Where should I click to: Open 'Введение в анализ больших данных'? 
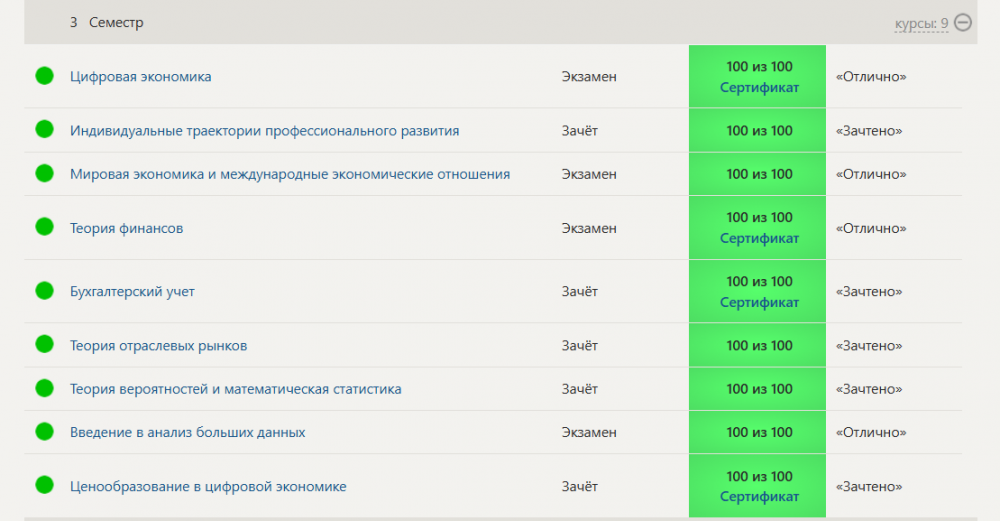click(188, 432)
